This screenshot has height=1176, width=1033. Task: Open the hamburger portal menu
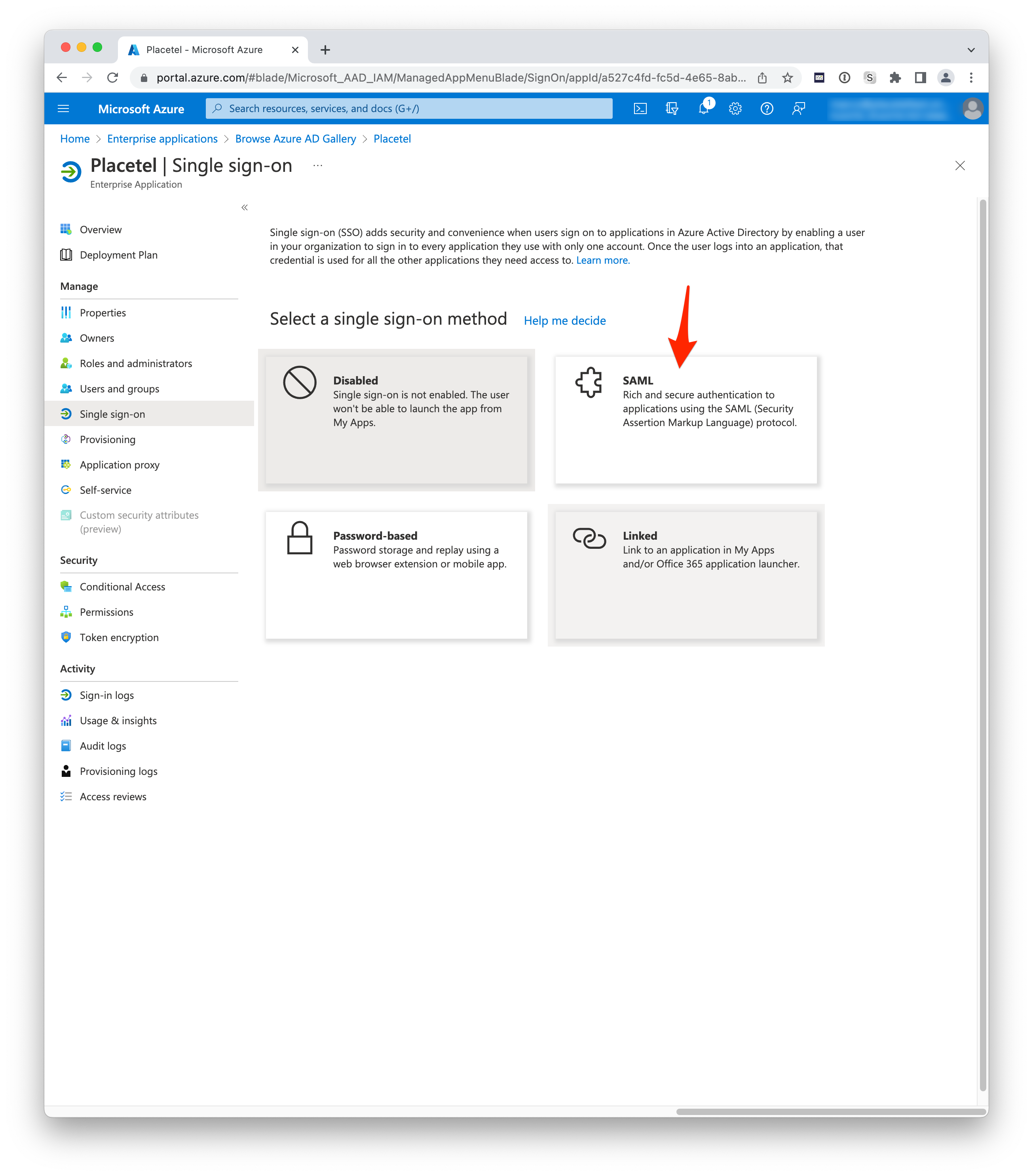64,109
